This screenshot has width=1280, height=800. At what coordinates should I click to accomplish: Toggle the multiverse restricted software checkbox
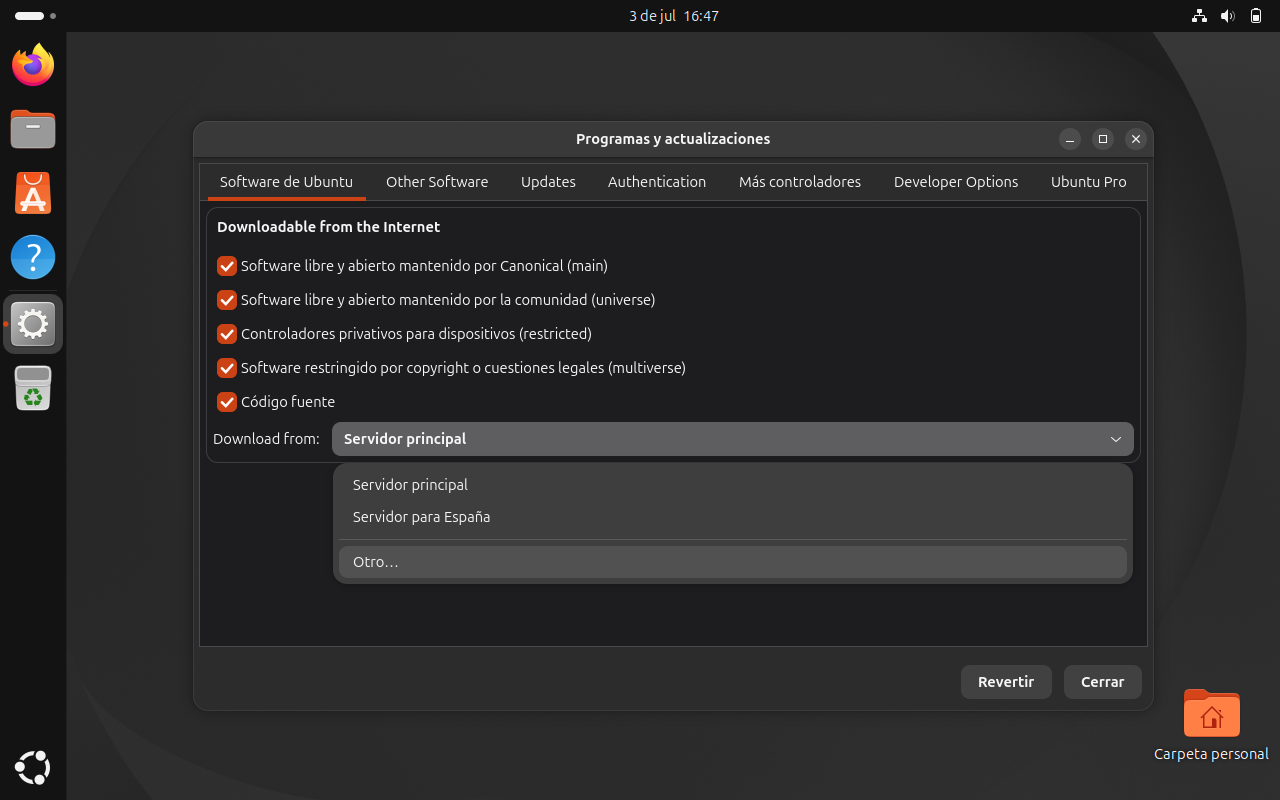[x=227, y=368]
